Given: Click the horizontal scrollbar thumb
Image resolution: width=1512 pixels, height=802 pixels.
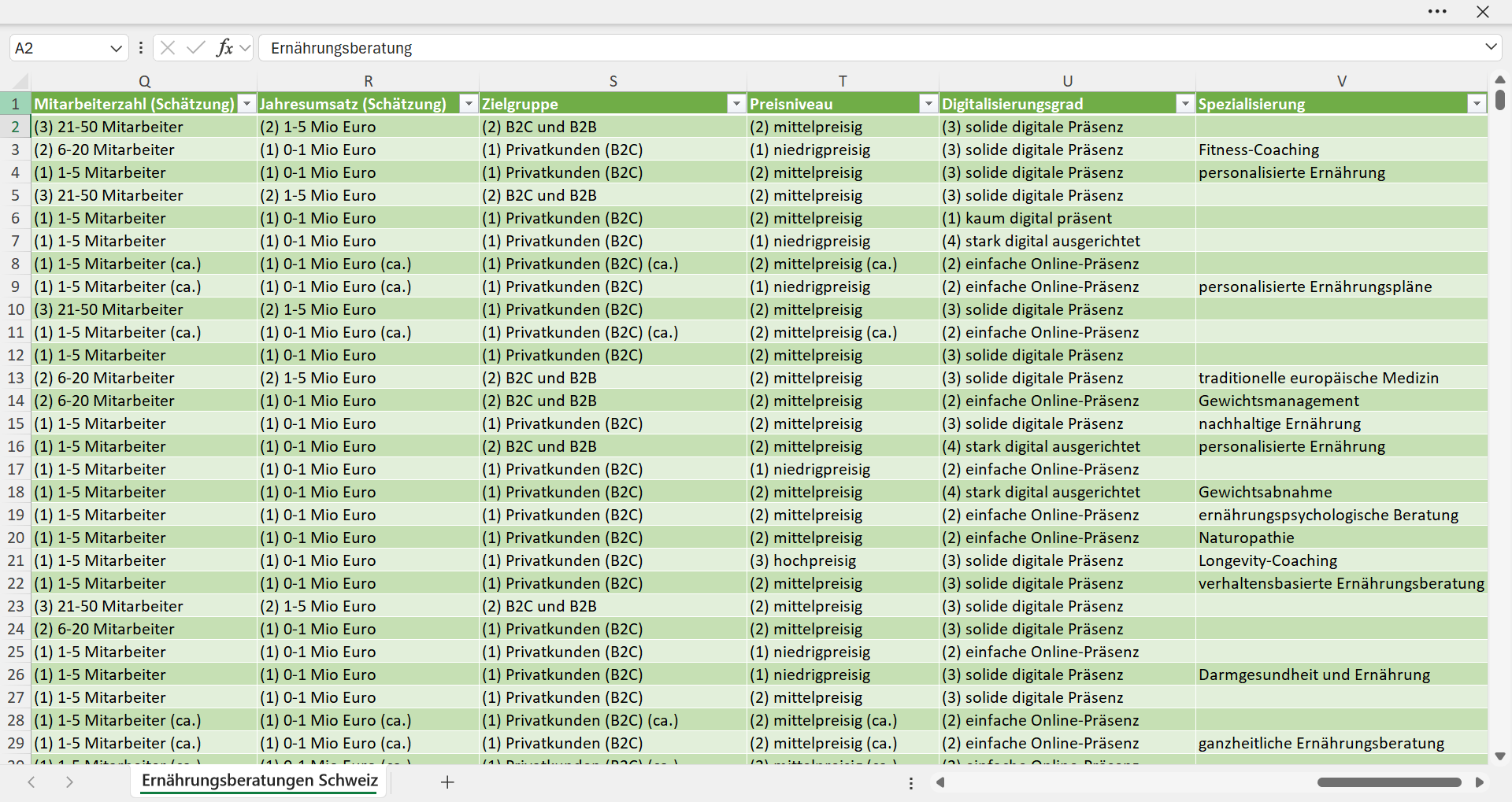Looking at the screenshot, I should [1389, 782].
